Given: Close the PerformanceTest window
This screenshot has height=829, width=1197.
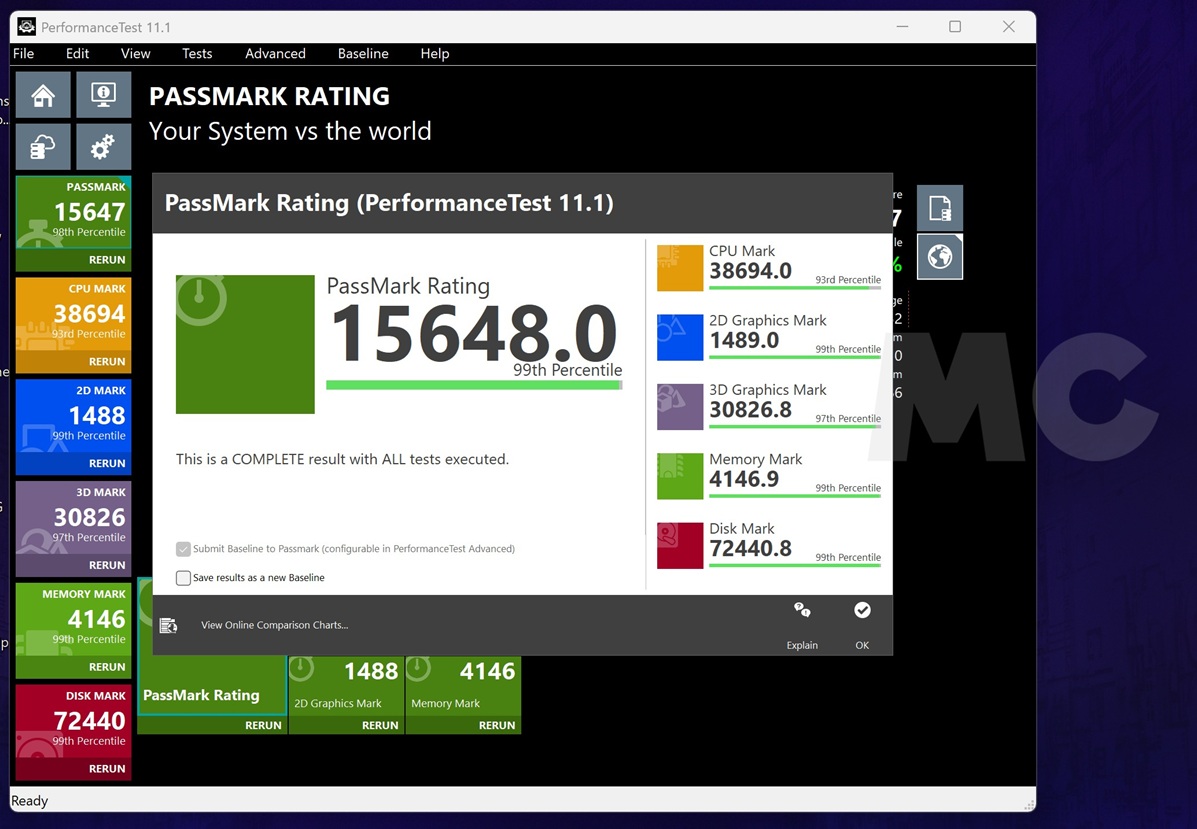Looking at the screenshot, I should pyautogui.click(x=1008, y=27).
